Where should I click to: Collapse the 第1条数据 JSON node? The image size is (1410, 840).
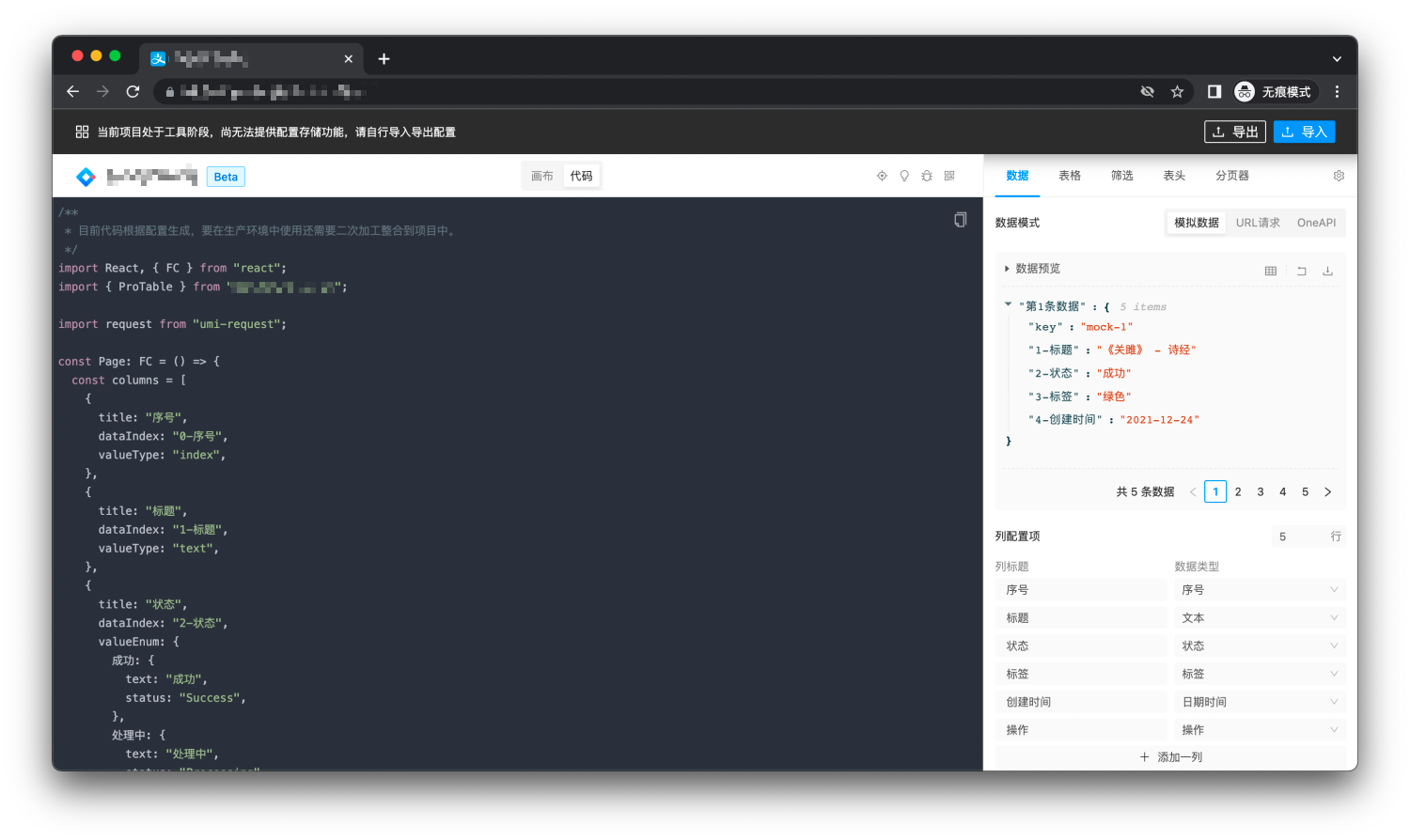click(x=1008, y=304)
